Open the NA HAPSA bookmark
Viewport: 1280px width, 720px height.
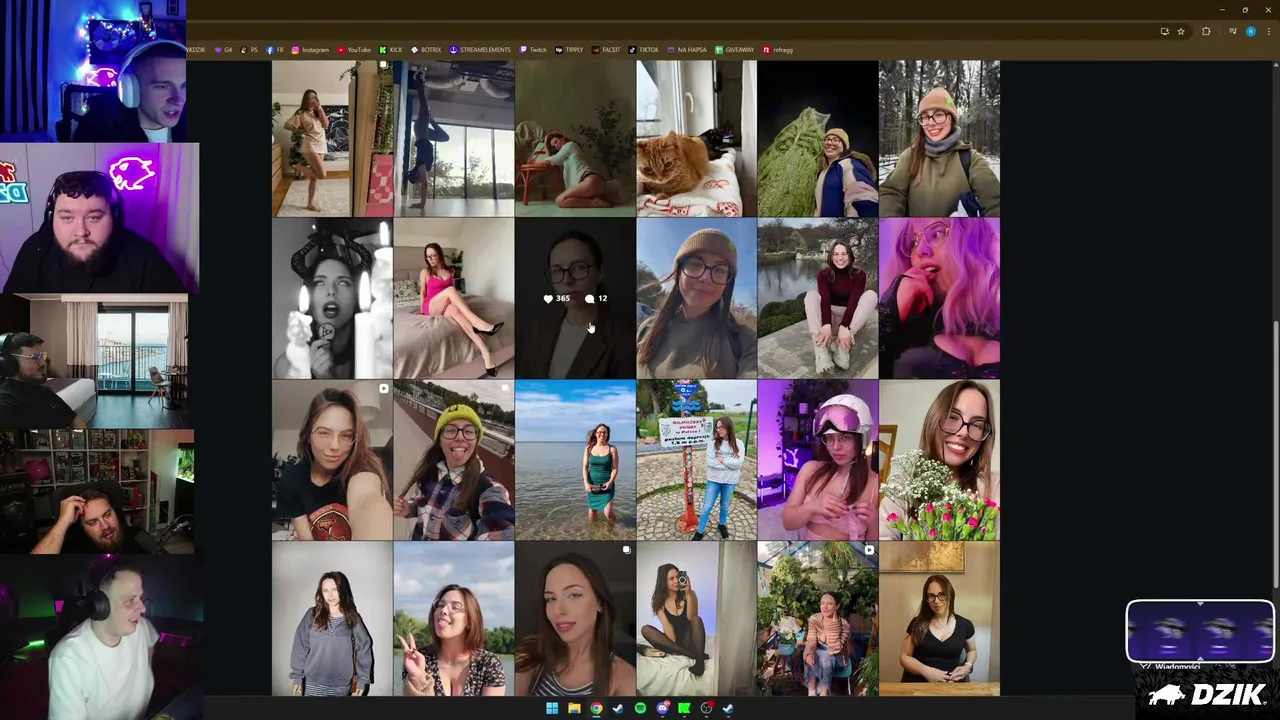[687, 49]
